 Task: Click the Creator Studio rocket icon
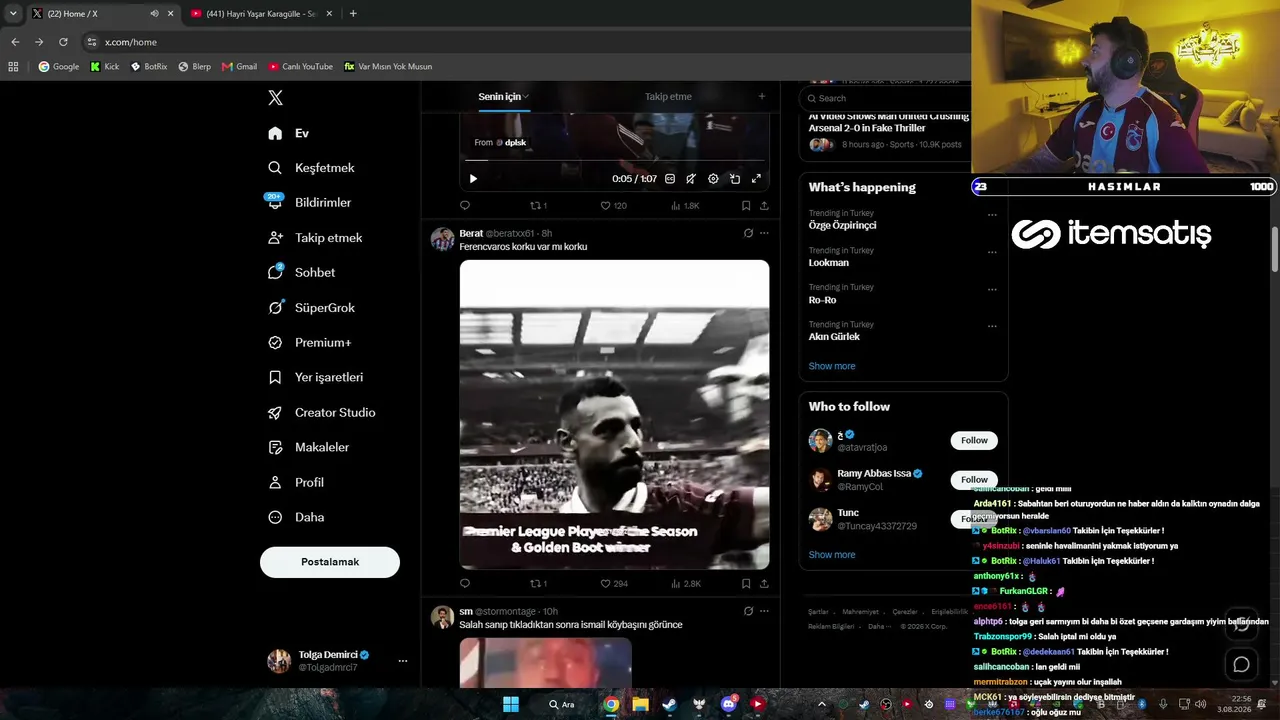275,413
